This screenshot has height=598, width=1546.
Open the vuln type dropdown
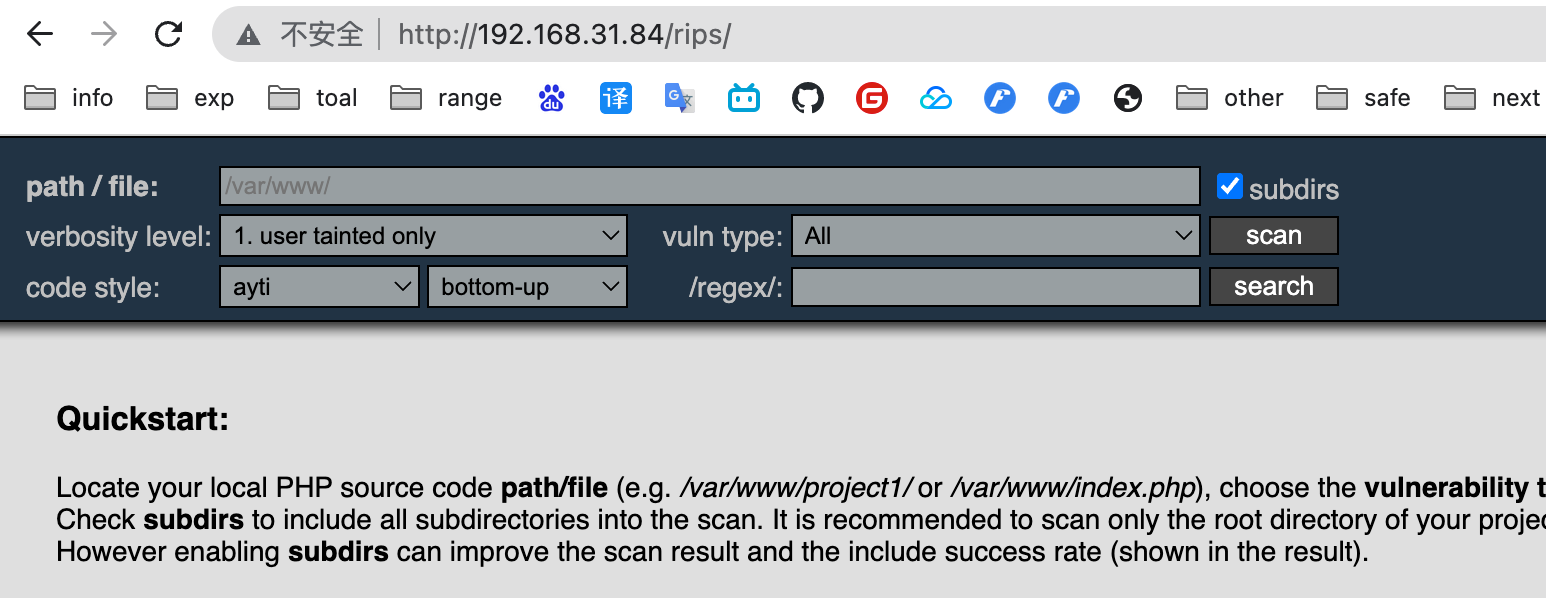pyautogui.click(x=996, y=236)
